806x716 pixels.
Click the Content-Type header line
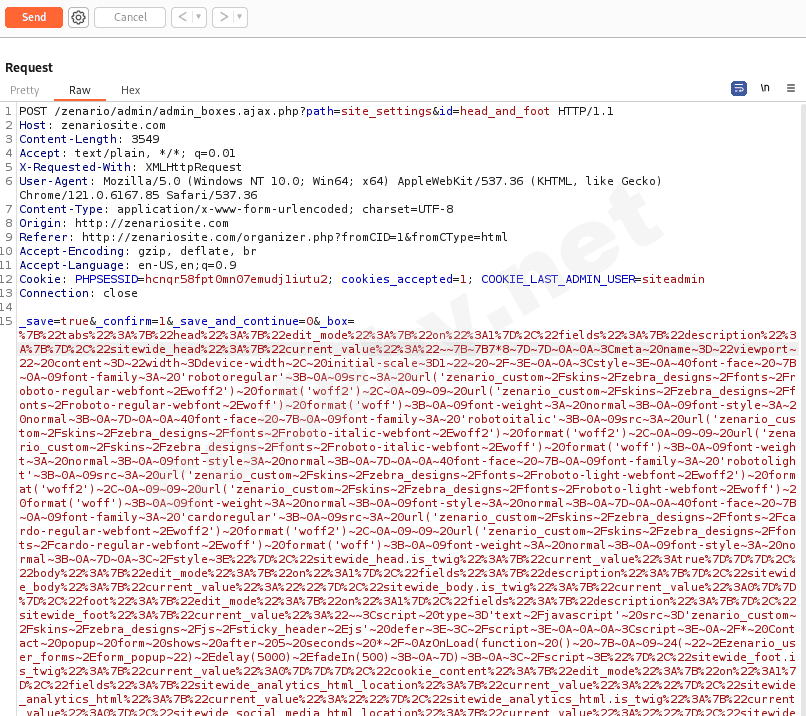coord(236,209)
